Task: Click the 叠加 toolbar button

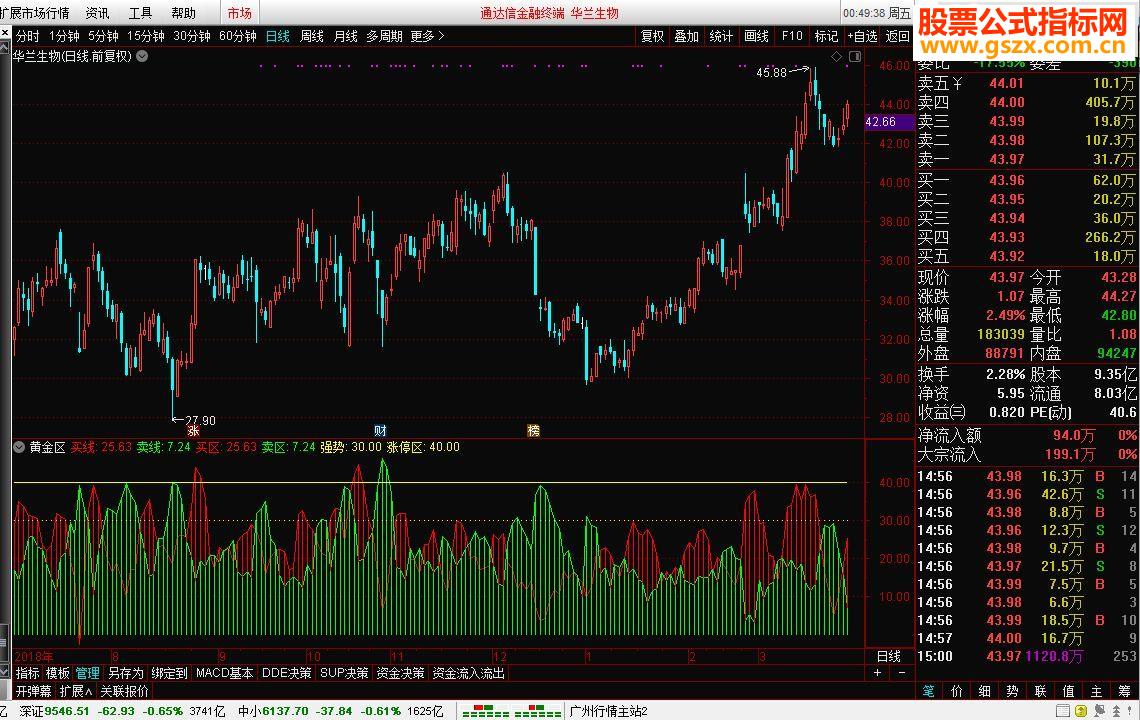Action: pos(686,36)
